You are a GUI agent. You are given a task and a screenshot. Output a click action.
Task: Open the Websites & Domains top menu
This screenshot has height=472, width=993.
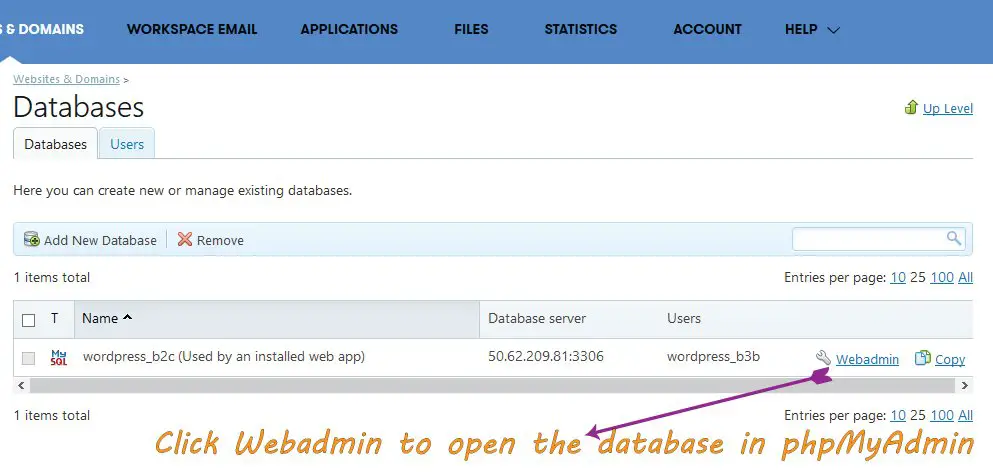(x=42, y=29)
